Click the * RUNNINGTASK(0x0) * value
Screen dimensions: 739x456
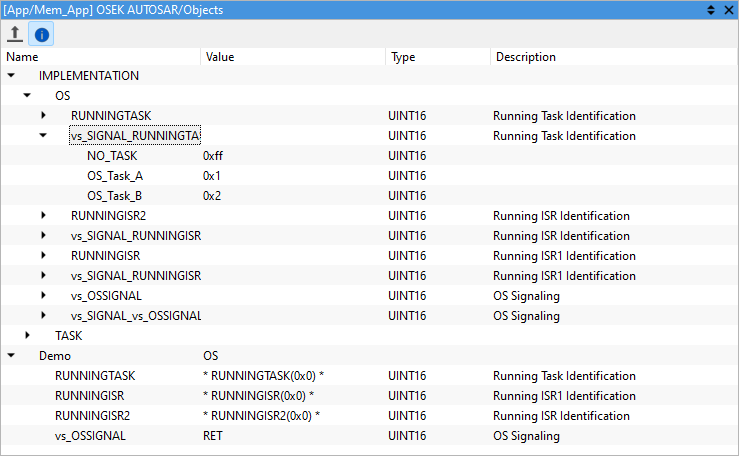(263, 376)
